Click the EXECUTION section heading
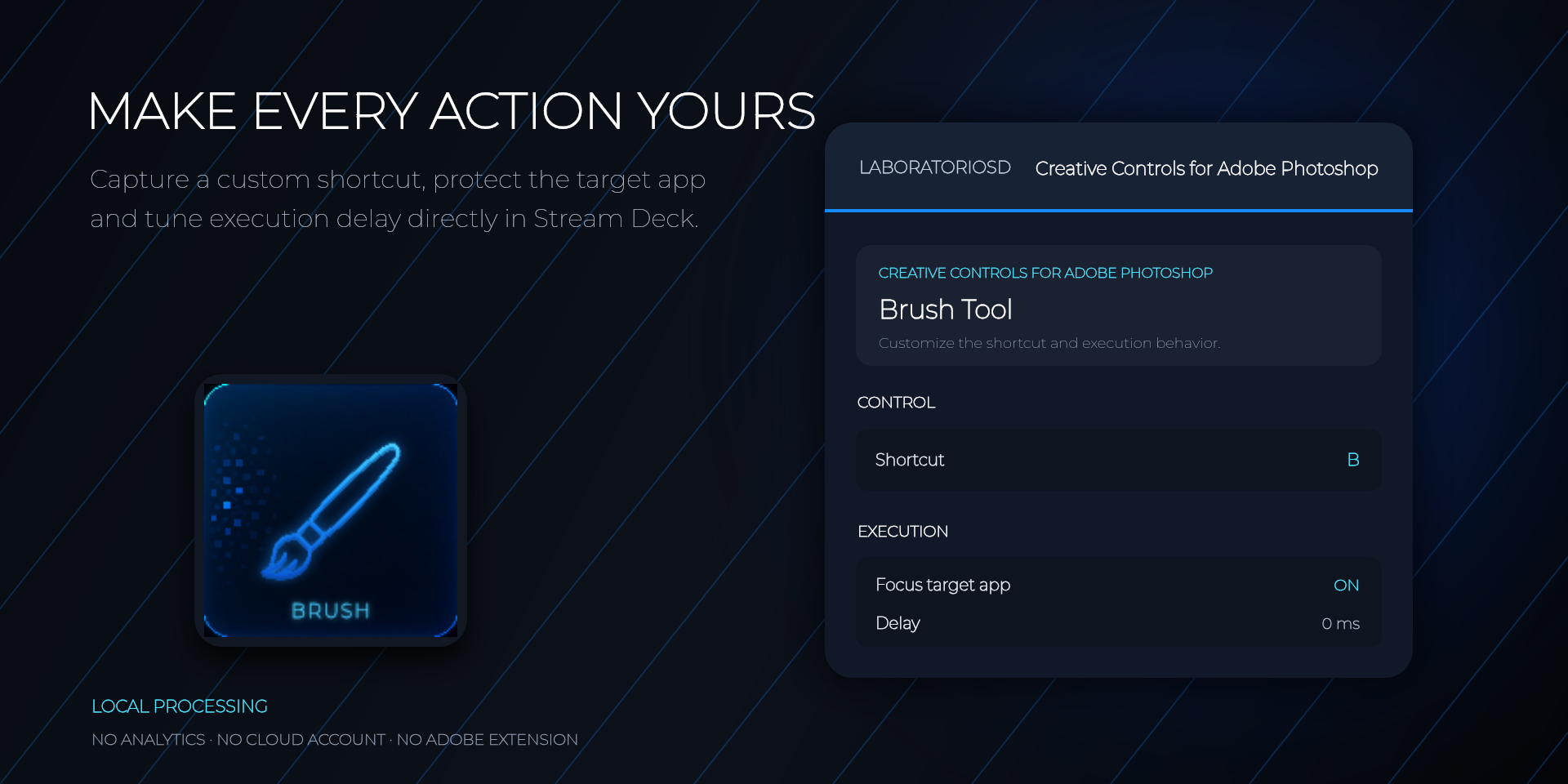1568x784 pixels. pos(902,532)
